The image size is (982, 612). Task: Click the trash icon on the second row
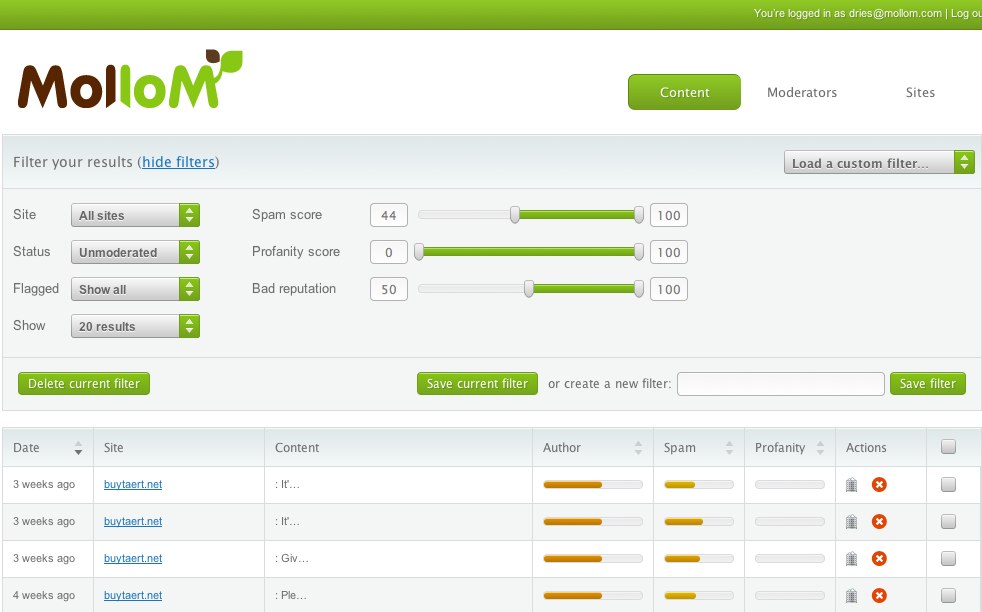pos(851,521)
